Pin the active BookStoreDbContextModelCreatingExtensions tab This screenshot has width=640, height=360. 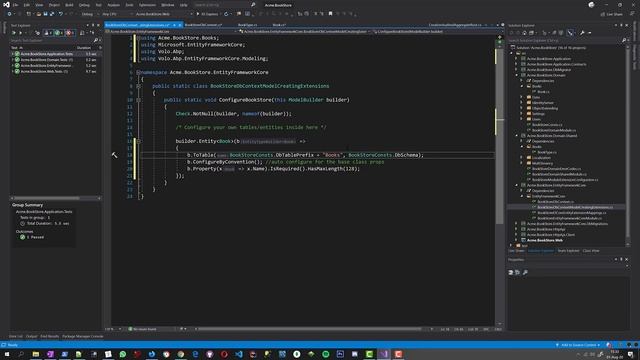(174, 25)
